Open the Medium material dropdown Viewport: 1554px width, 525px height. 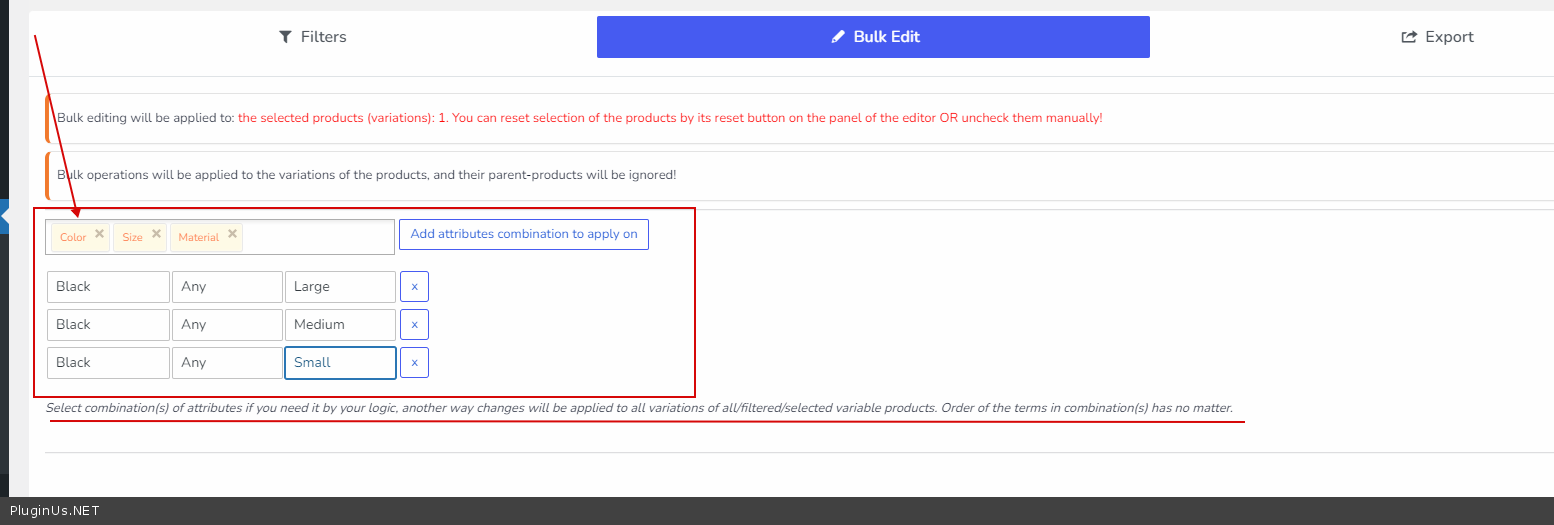[340, 325]
